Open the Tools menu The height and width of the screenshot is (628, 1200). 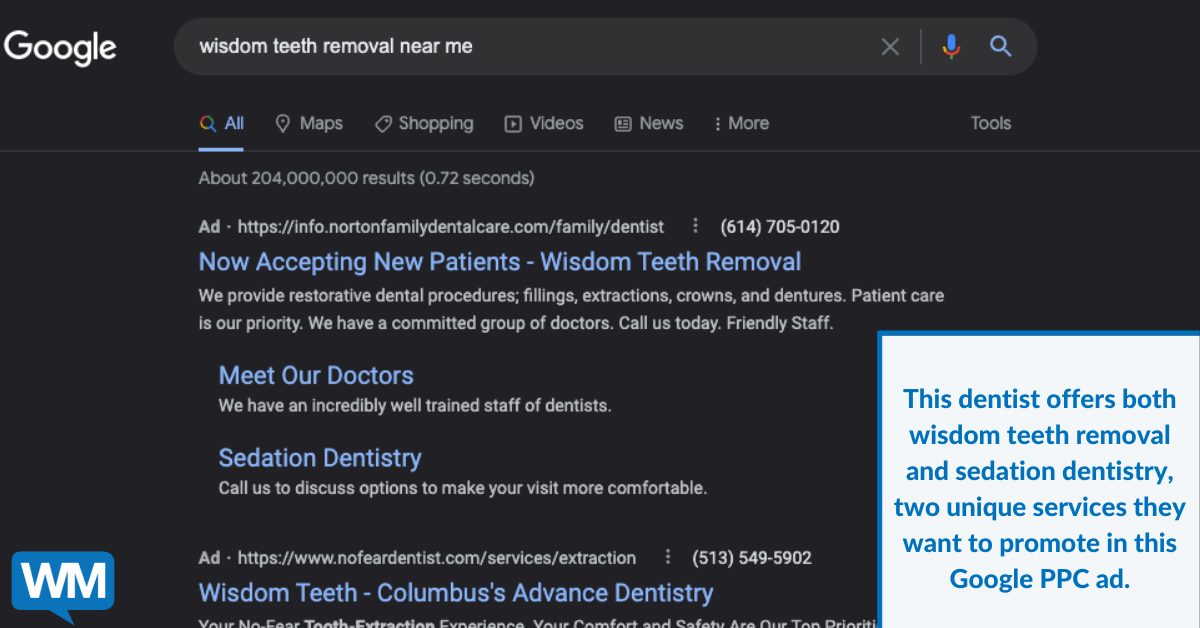[x=990, y=123]
